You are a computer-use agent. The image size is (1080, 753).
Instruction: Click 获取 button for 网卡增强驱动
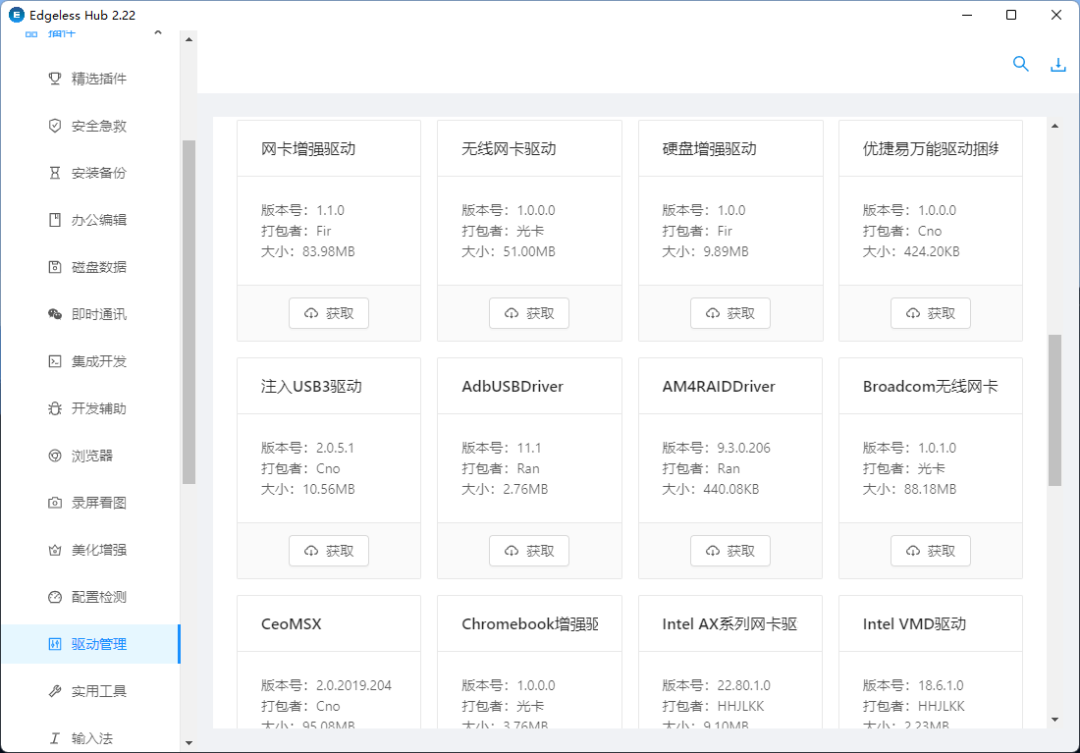click(x=328, y=313)
